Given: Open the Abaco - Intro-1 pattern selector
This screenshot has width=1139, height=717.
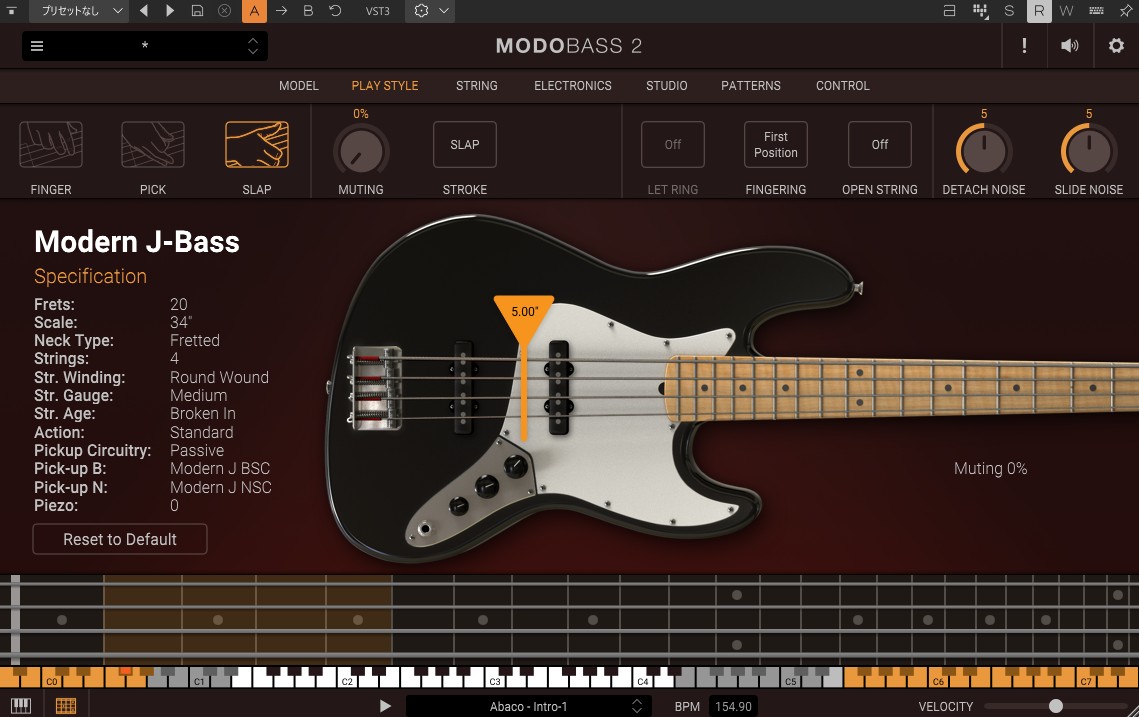Looking at the screenshot, I should click(x=528, y=706).
